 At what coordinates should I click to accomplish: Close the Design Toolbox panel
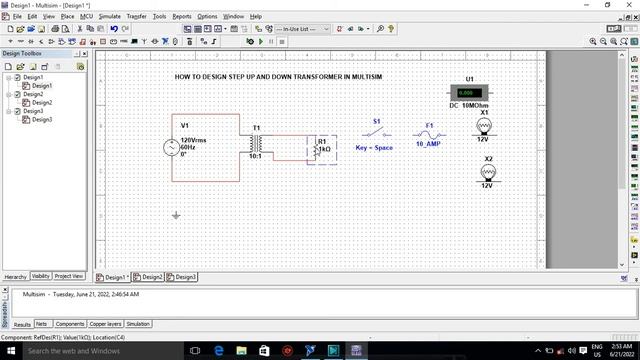coord(84,54)
